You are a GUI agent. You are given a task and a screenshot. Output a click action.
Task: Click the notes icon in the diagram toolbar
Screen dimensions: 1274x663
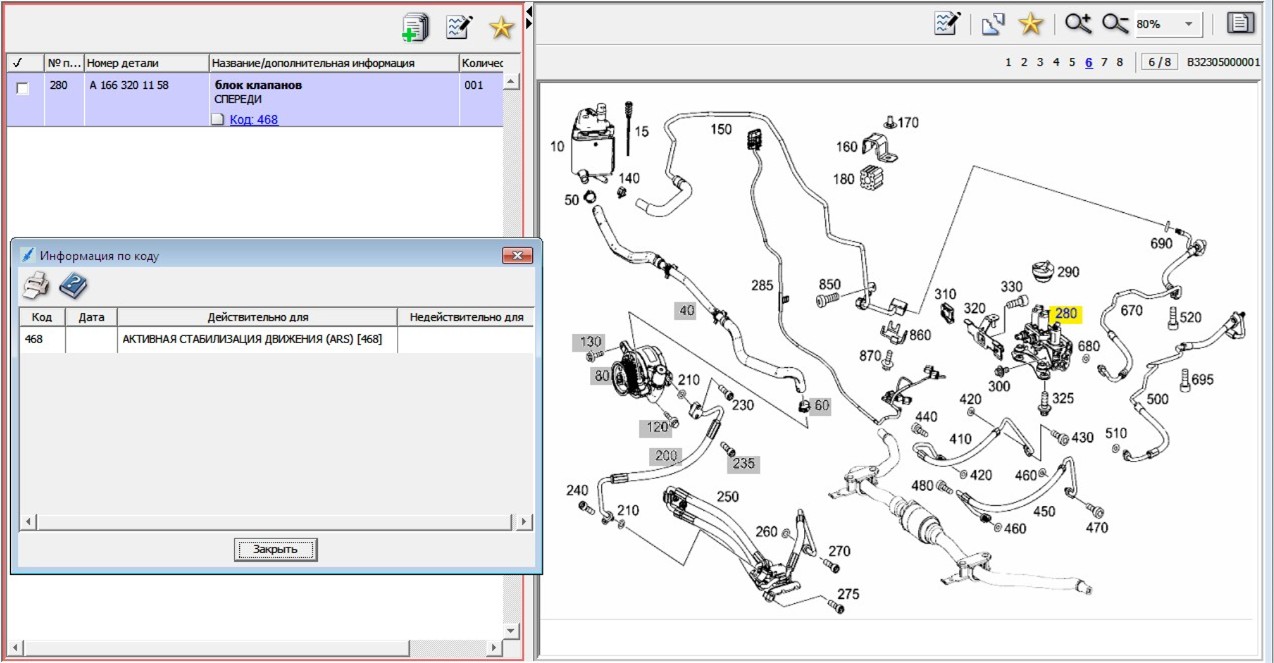point(947,23)
